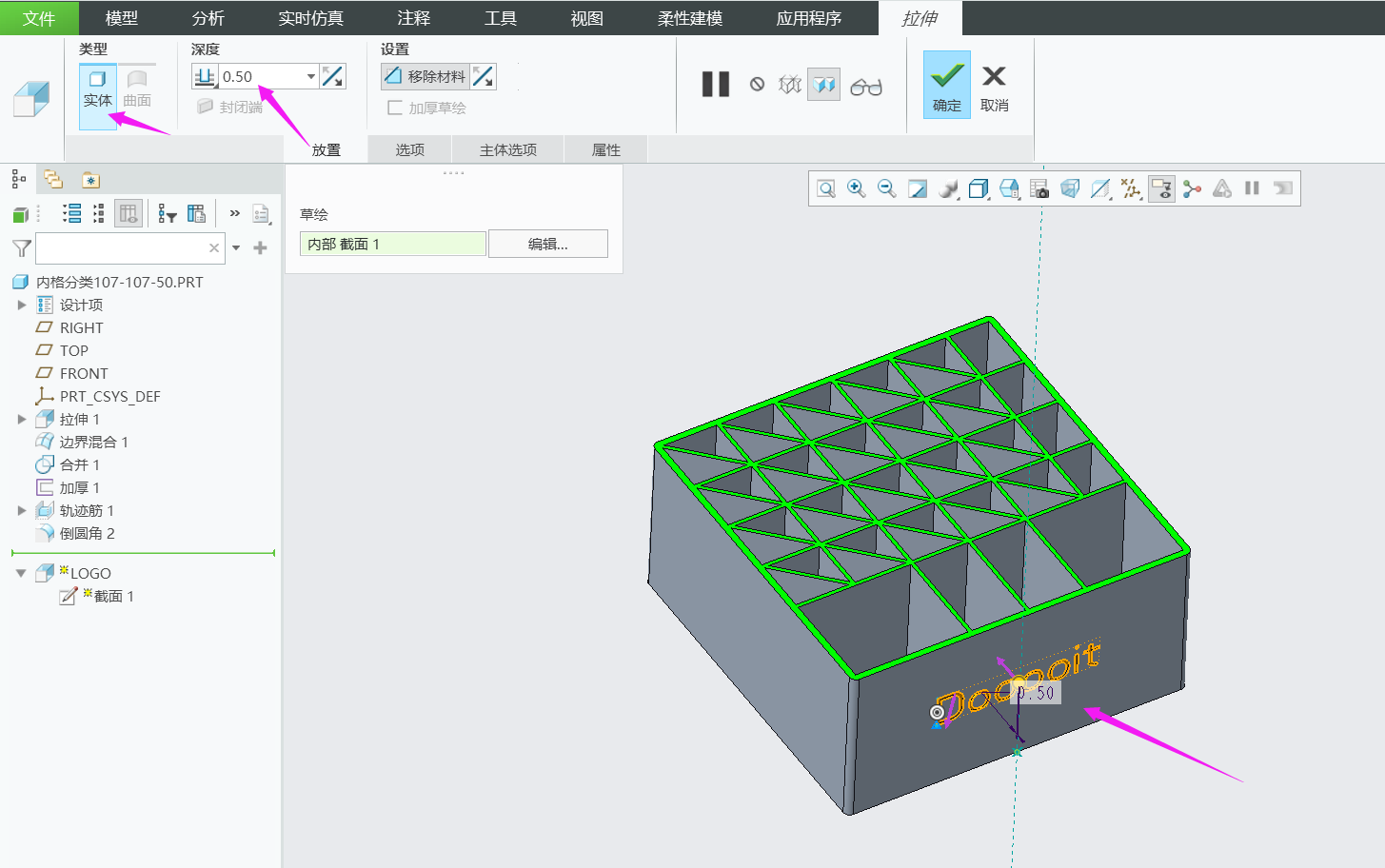Open the 模型 ribbon tab
This screenshot has width=1385, height=868.
coord(121,18)
